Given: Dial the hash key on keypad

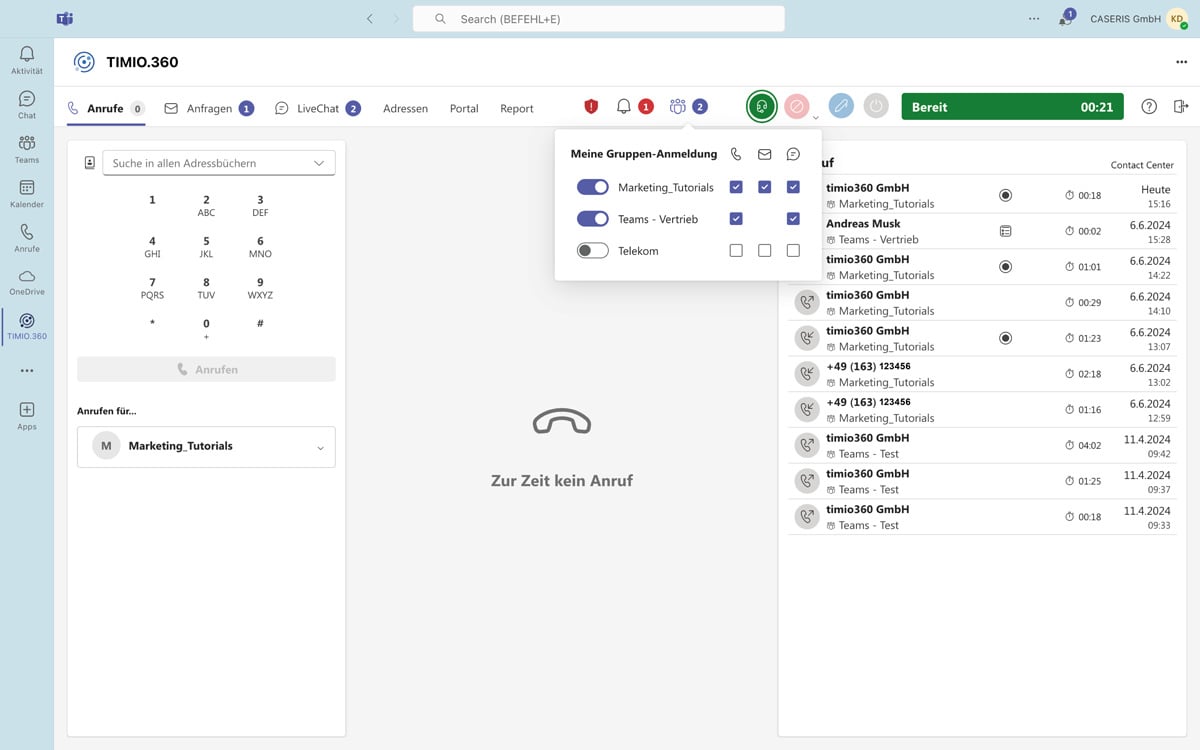Looking at the screenshot, I should (260, 323).
